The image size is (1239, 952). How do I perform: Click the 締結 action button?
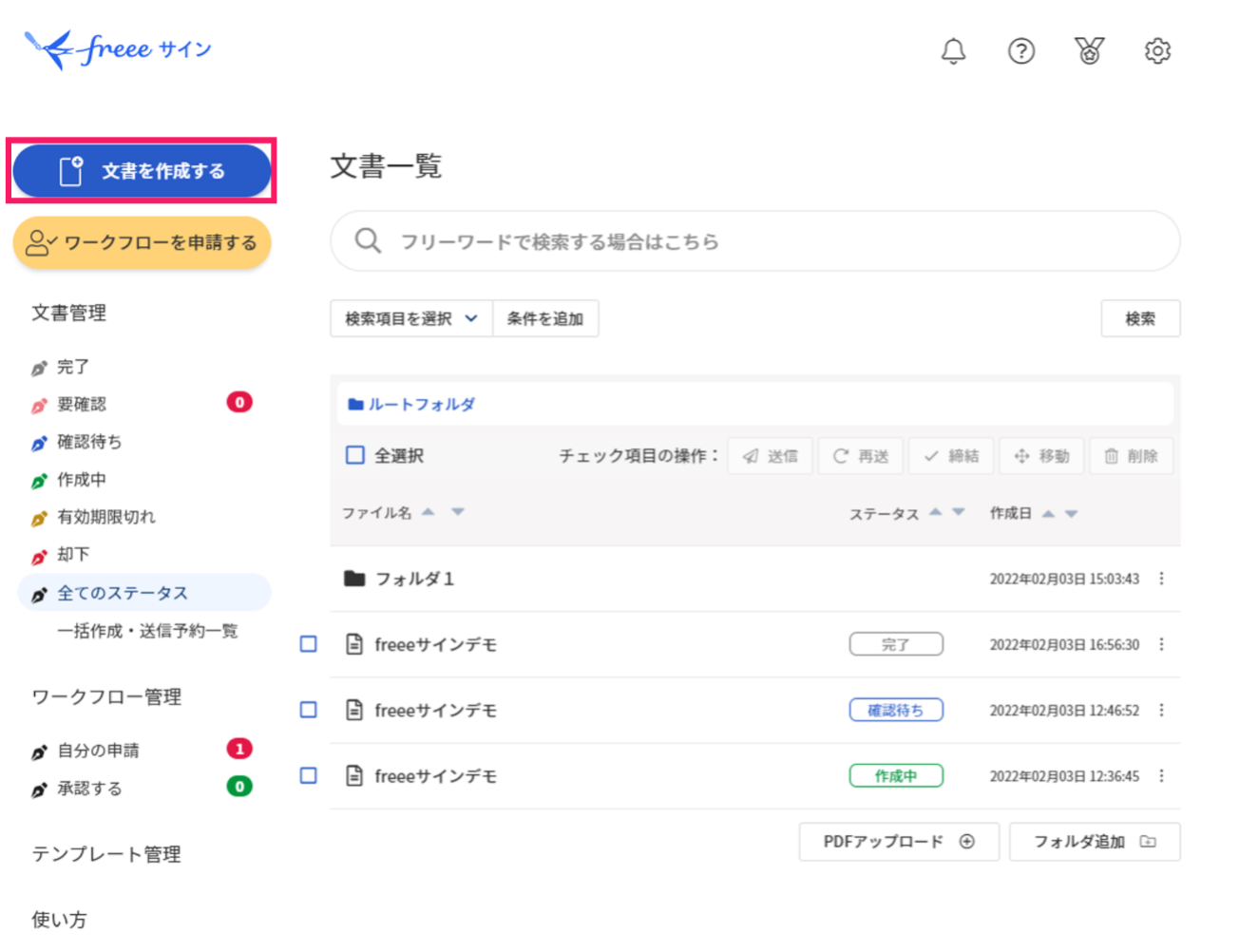(951, 456)
